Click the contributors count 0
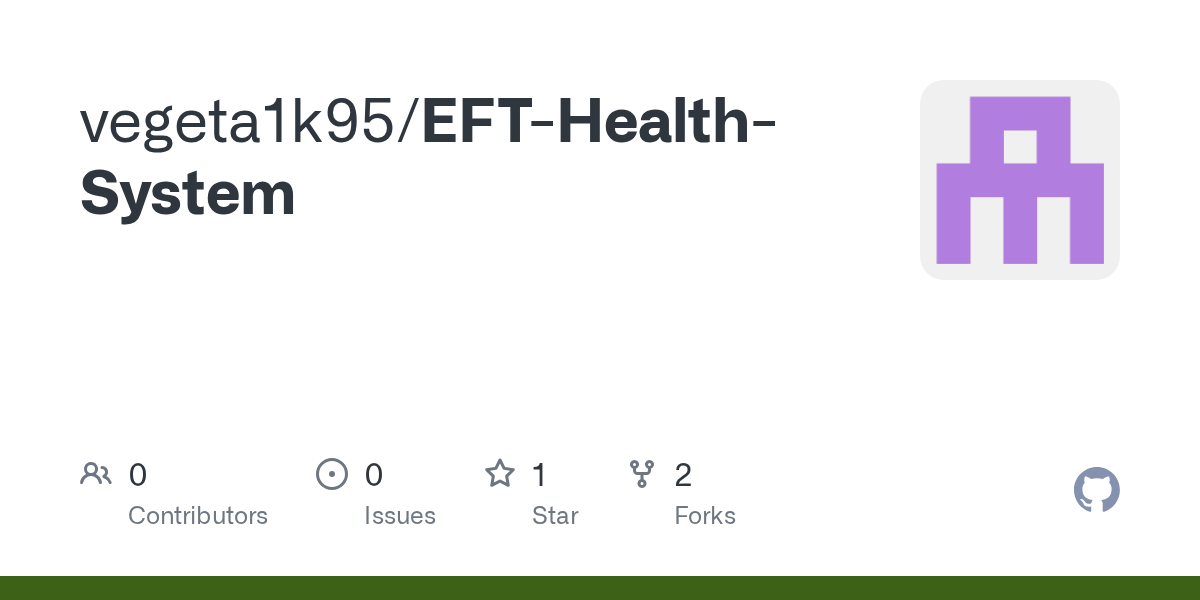This screenshot has width=1200, height=600. [138, 474]
